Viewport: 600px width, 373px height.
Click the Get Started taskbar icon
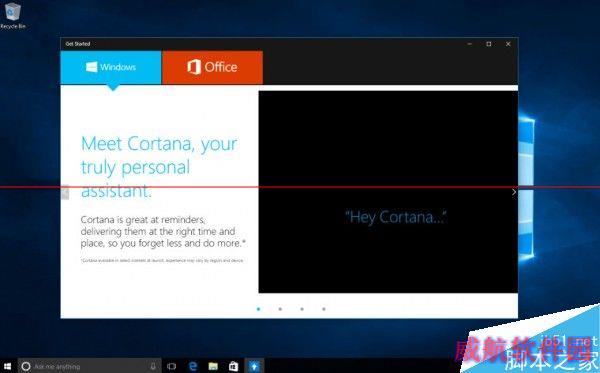point(254,366)
